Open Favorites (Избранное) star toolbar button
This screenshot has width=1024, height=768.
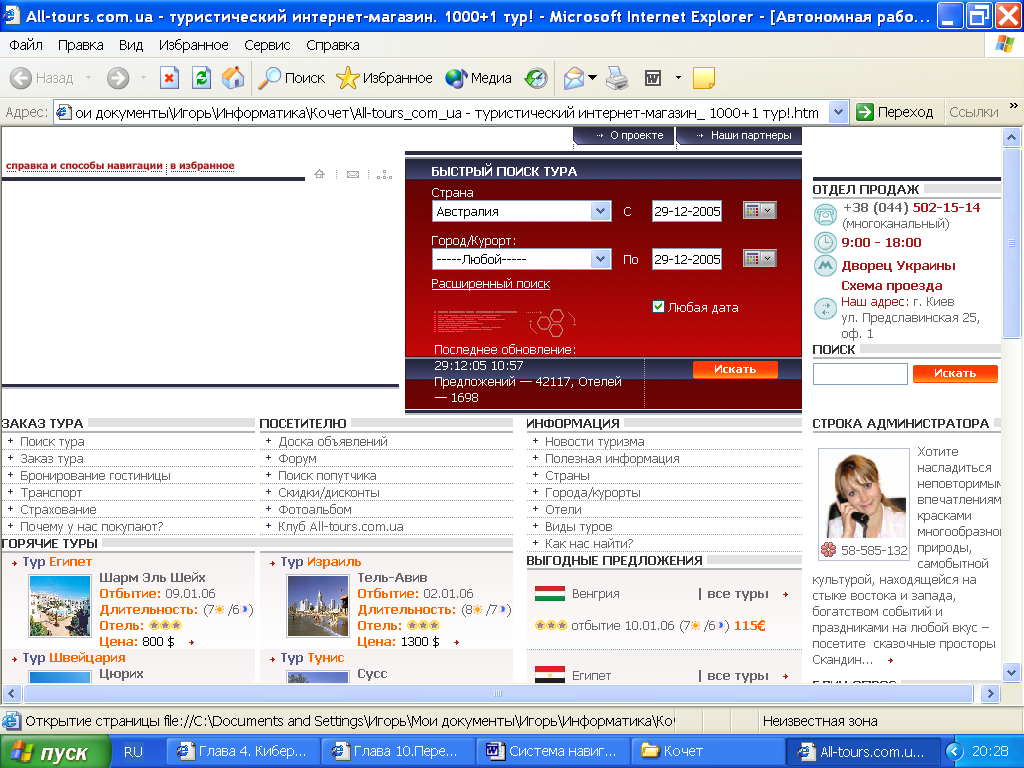[x=384, y=78]
